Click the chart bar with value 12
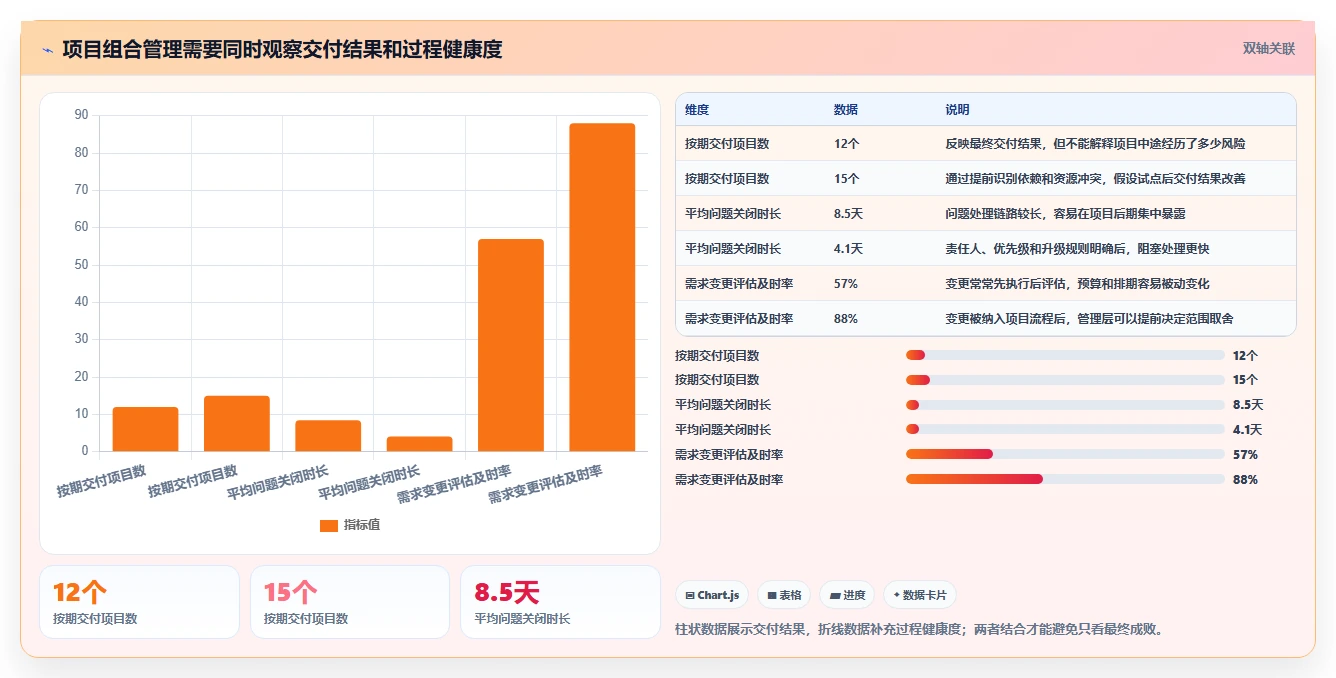The image size is (1336, 678). point(145,429)
